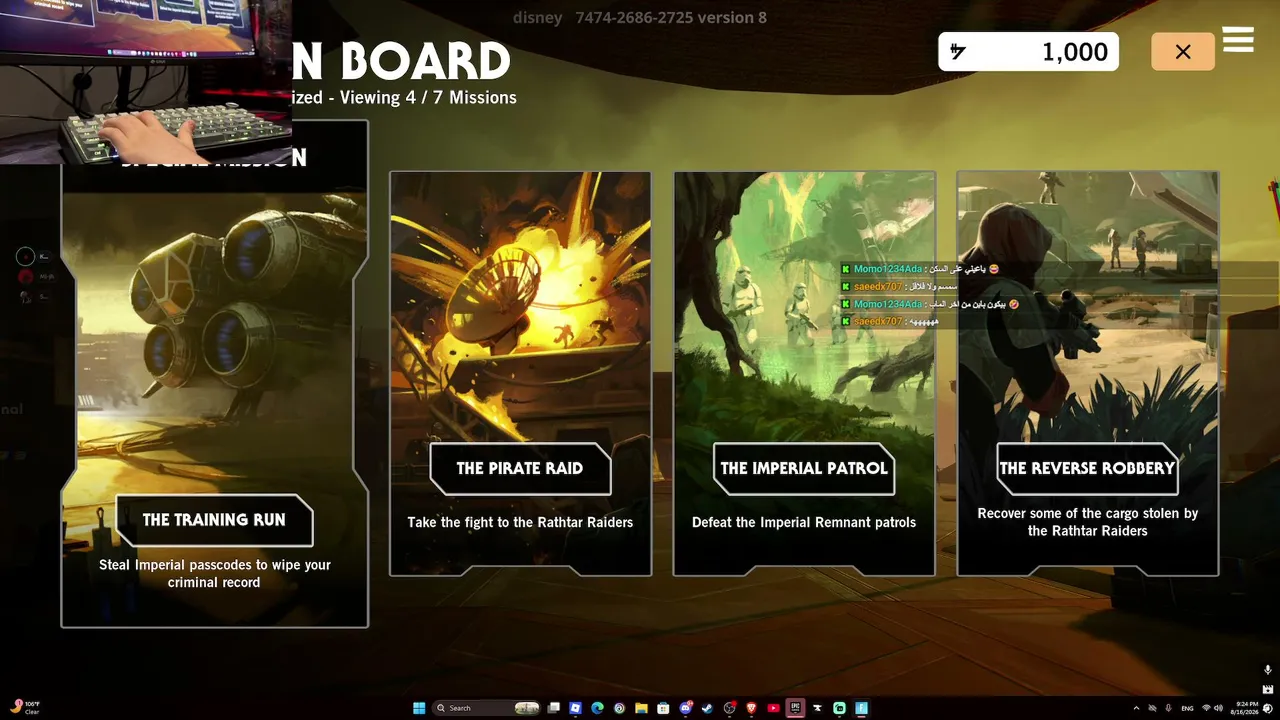Click The Imperial Patrol title label

(x=804, y=468)
